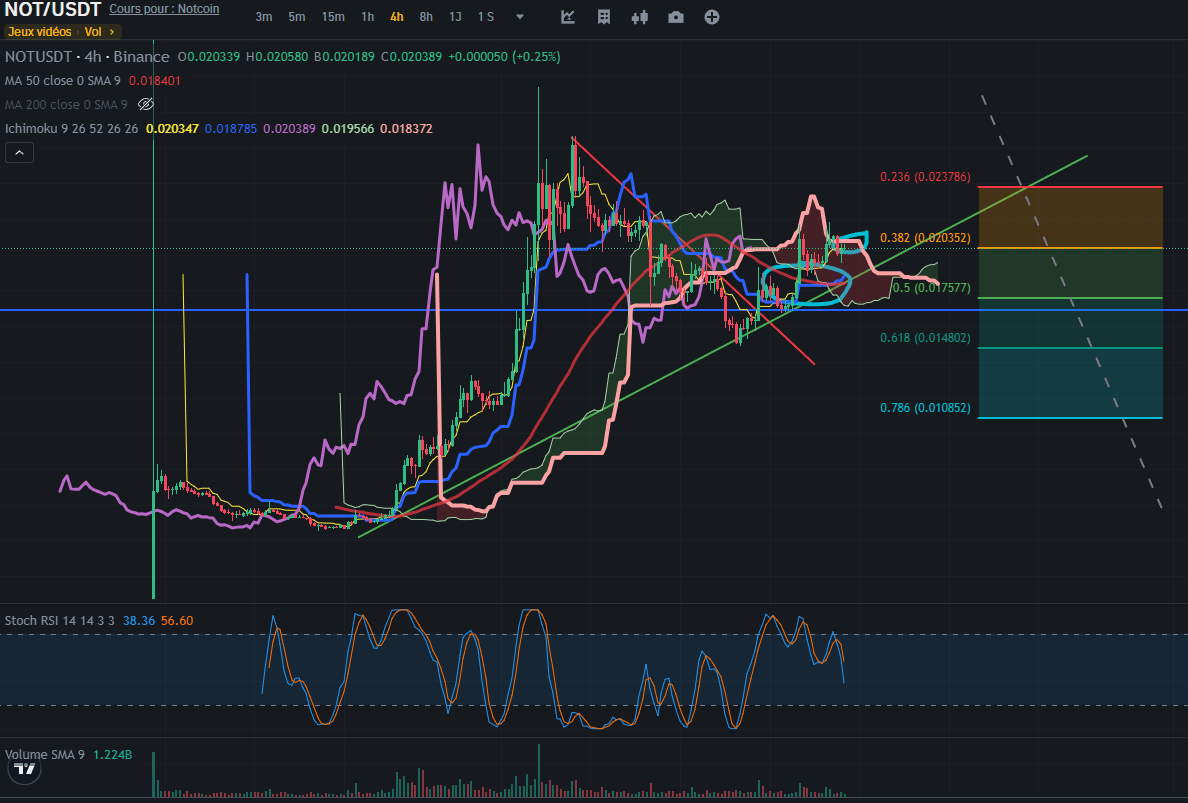
Task: Select the 4h timeframe
Action: pos(397,17)
